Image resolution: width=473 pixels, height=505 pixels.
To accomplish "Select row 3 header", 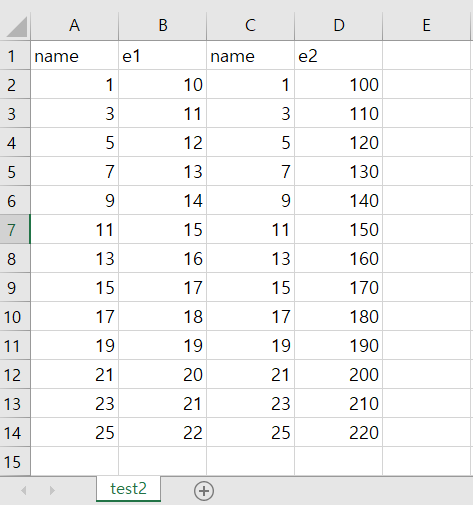I will point(15,113).
